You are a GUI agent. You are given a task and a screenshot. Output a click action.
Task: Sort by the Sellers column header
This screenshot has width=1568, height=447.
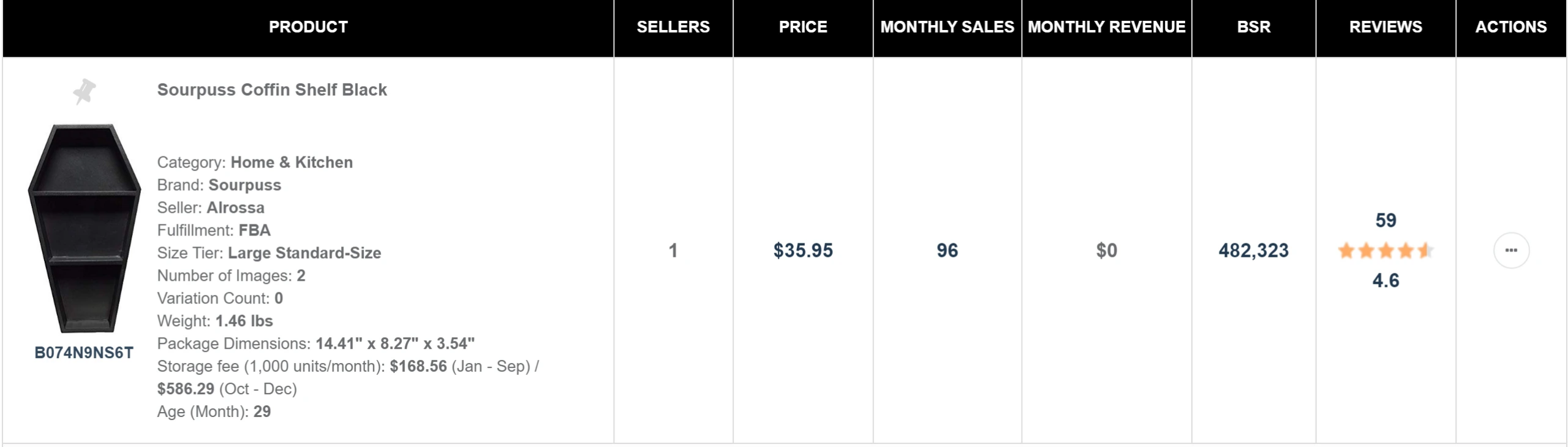673,27
